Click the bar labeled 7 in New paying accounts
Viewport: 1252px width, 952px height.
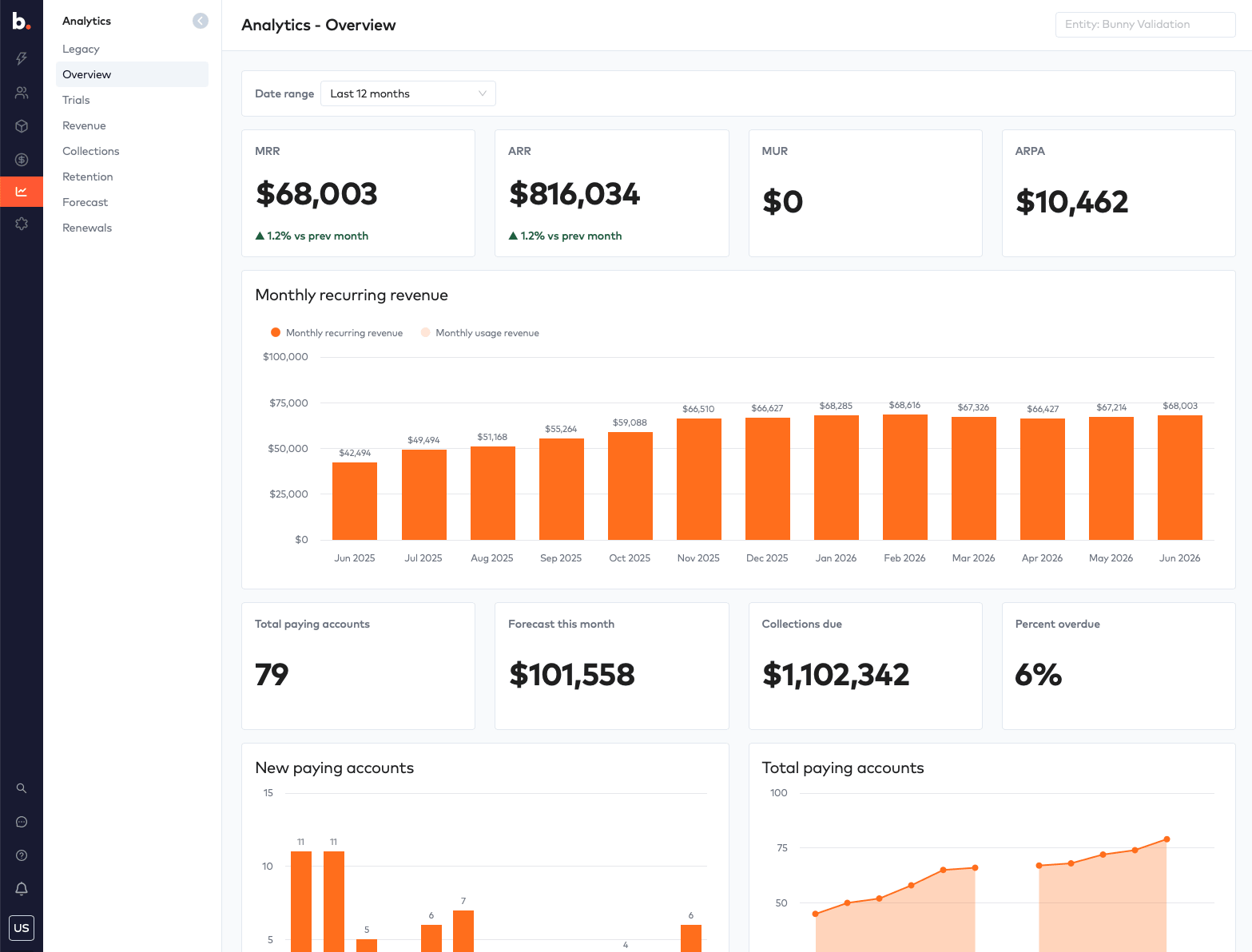click(x=463, y=931)
